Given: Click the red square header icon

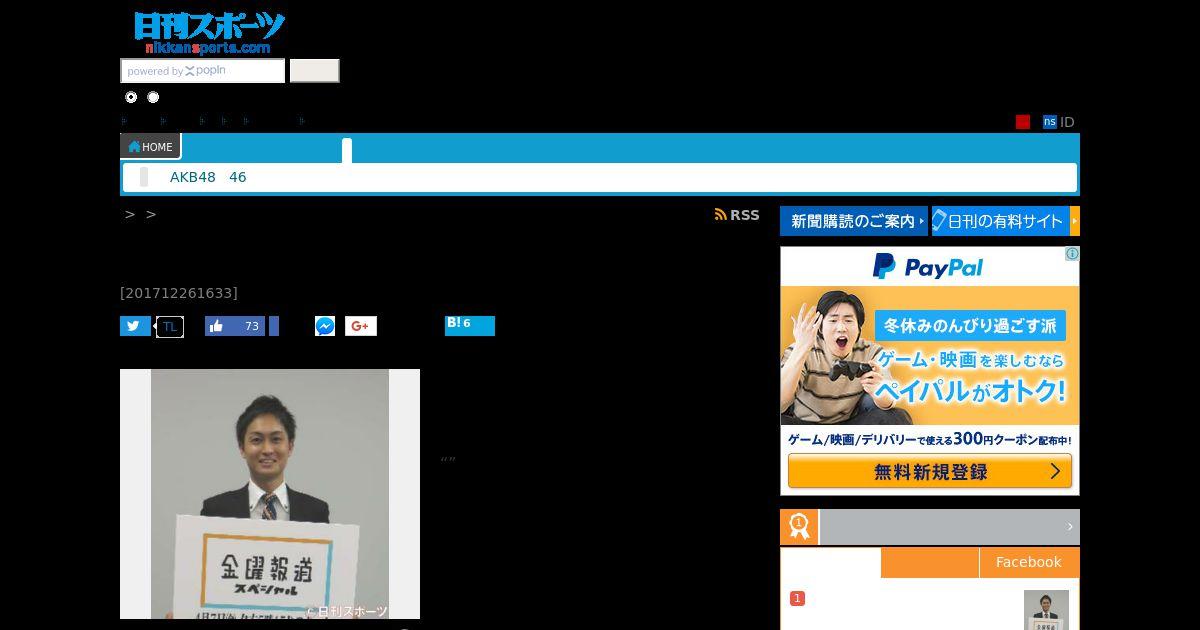Looking at the screenshot, I should click(1023, 122).
